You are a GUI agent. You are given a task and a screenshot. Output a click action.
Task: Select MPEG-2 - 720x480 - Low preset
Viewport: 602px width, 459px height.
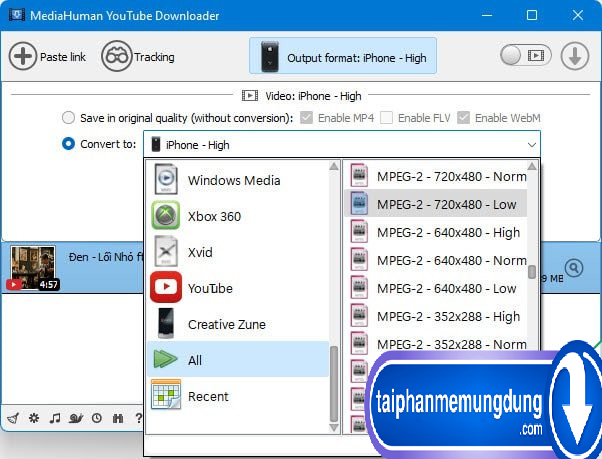click(435, 204)
